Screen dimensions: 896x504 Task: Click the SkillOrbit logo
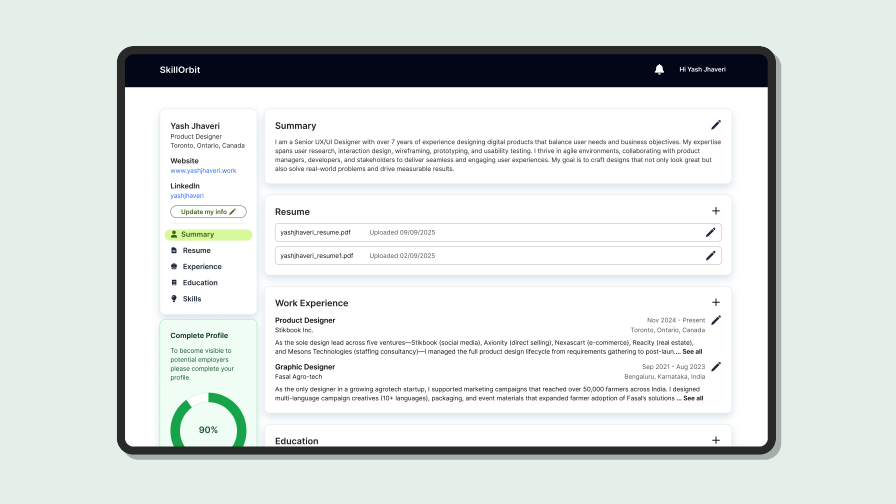(x=179, y=70)
